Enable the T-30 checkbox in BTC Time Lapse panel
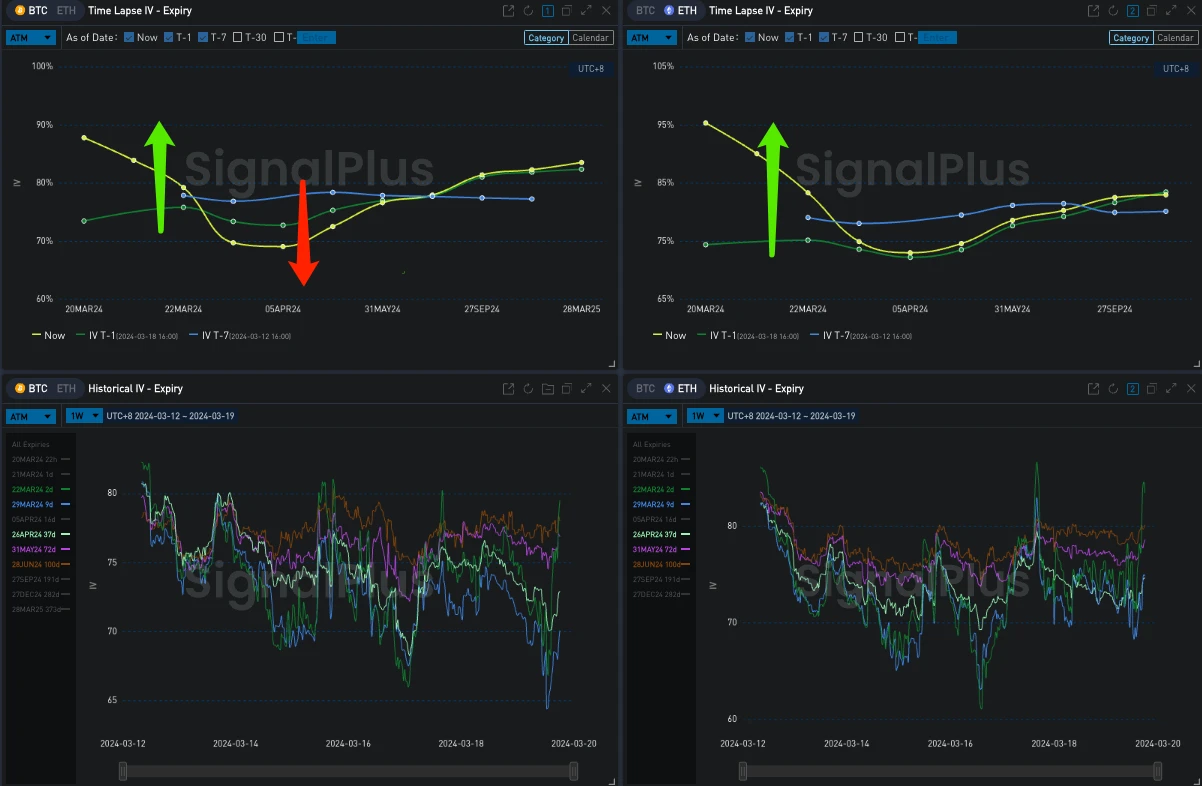The image size is (1202, 786). pyautogui.click(x=238, y=38)
